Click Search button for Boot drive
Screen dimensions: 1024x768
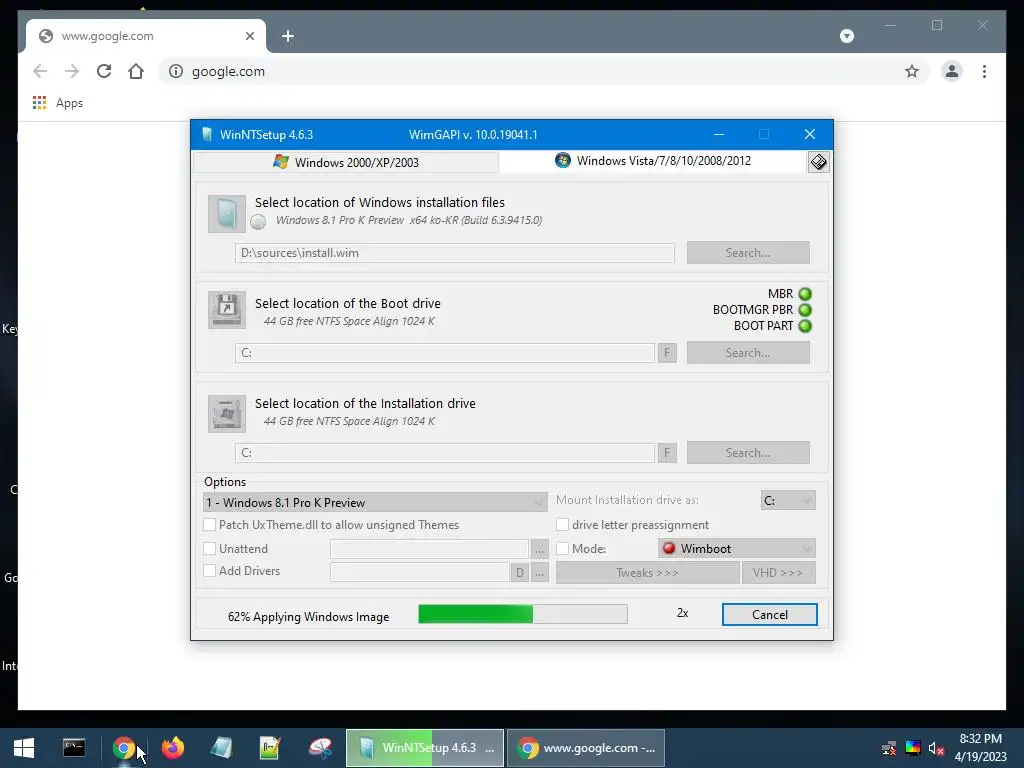(748, 353)
